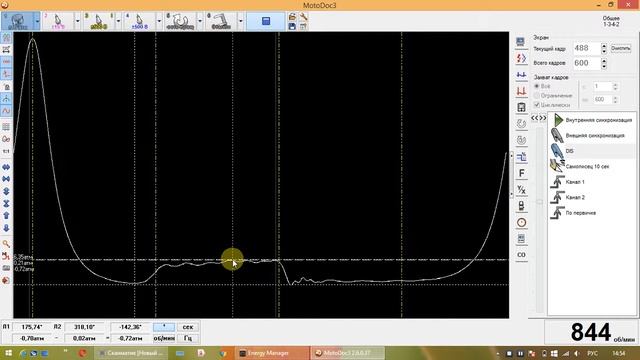Image resolution: width=640 pixels, height=360 pixels.
Task: Switch to the MotoDoc3 taskbar button
Action: click(x=347, y=353)
